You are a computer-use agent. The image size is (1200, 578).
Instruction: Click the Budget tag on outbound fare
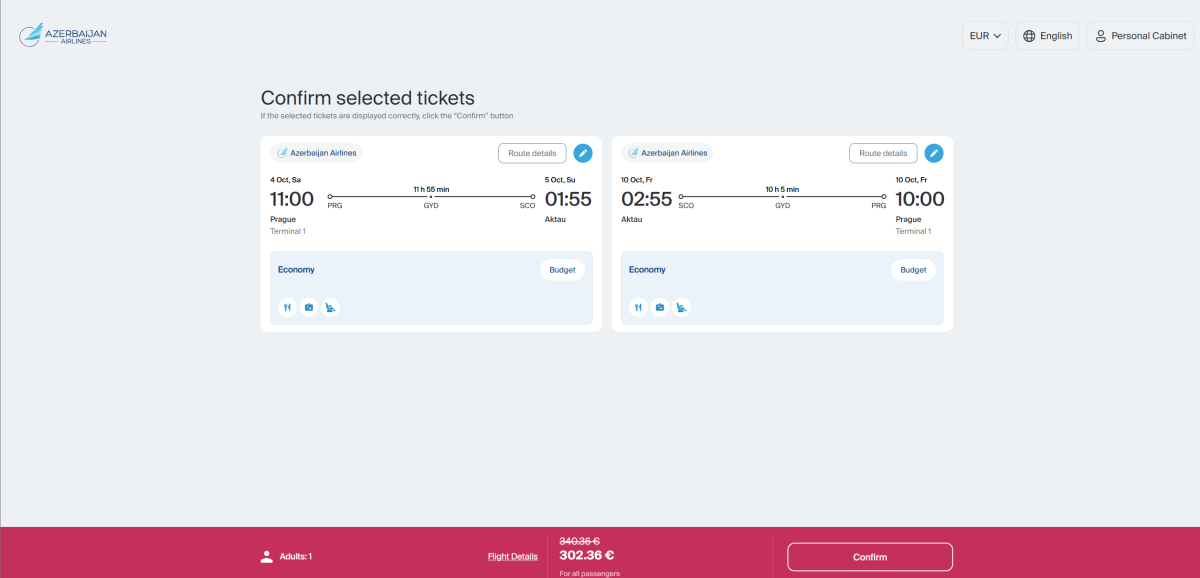(x=563, y=270)
